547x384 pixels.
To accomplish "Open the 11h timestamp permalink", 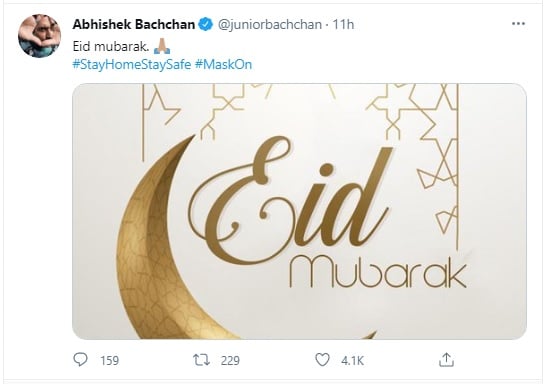I will [x=343, y=24].
